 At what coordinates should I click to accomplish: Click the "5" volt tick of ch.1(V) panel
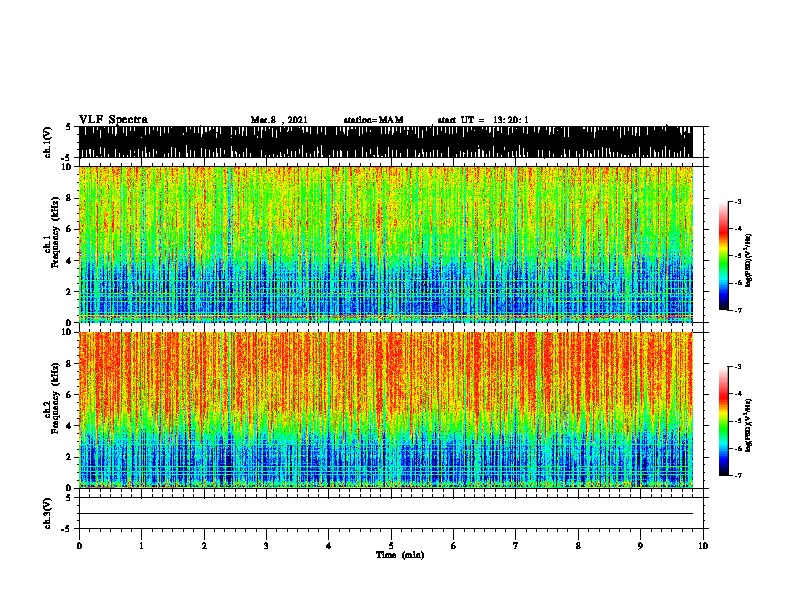coord(68,127)
